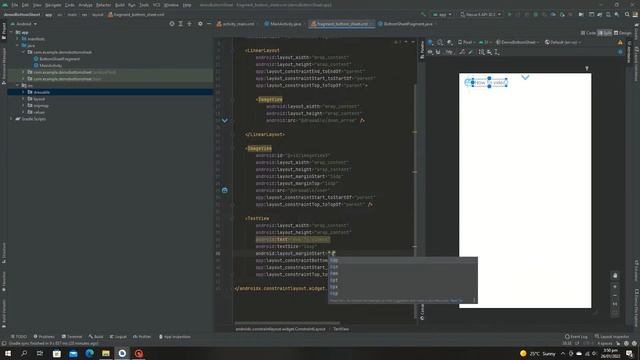
Task: Open the Tools menu
Action: click(144, 5)
